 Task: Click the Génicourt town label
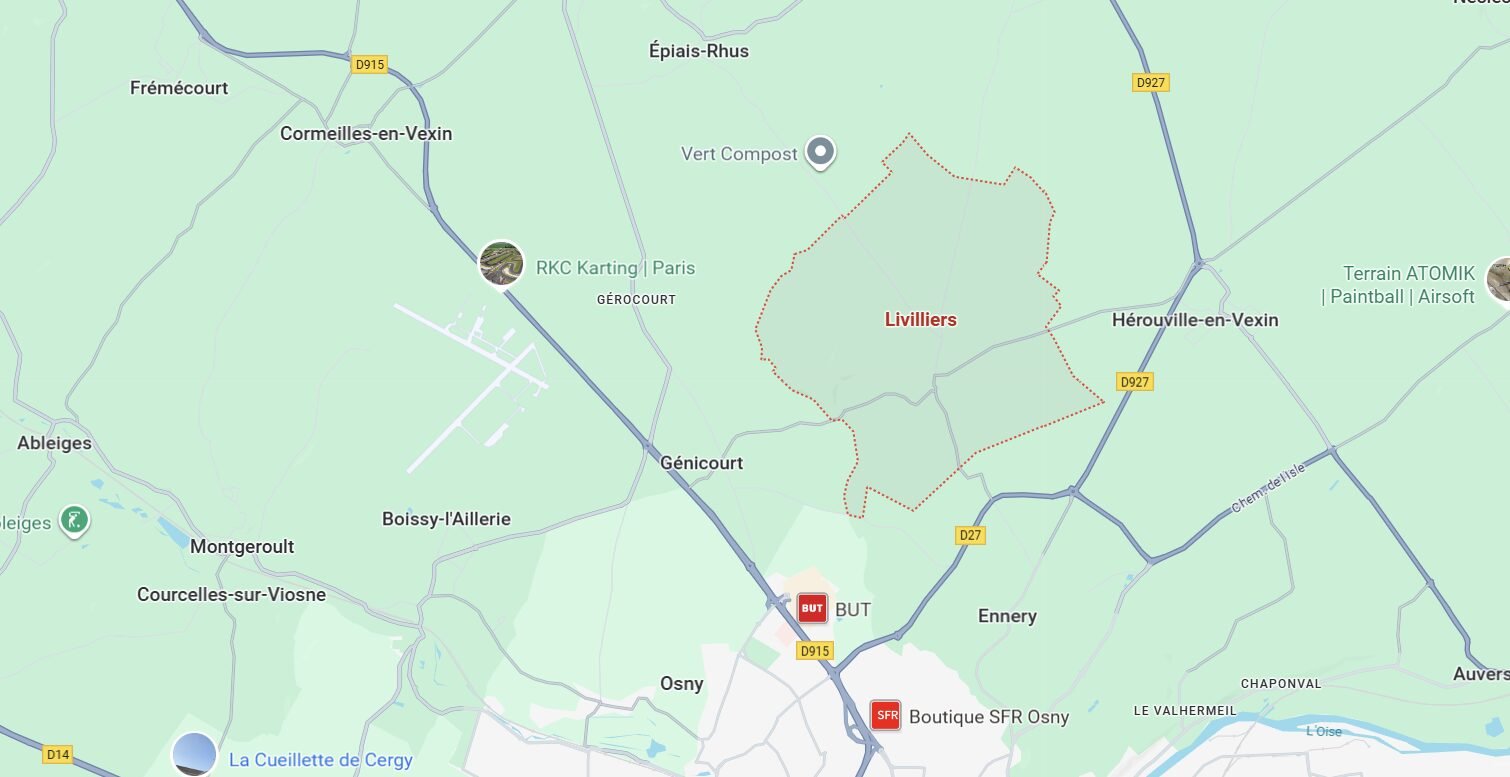[x=701, y=463]
